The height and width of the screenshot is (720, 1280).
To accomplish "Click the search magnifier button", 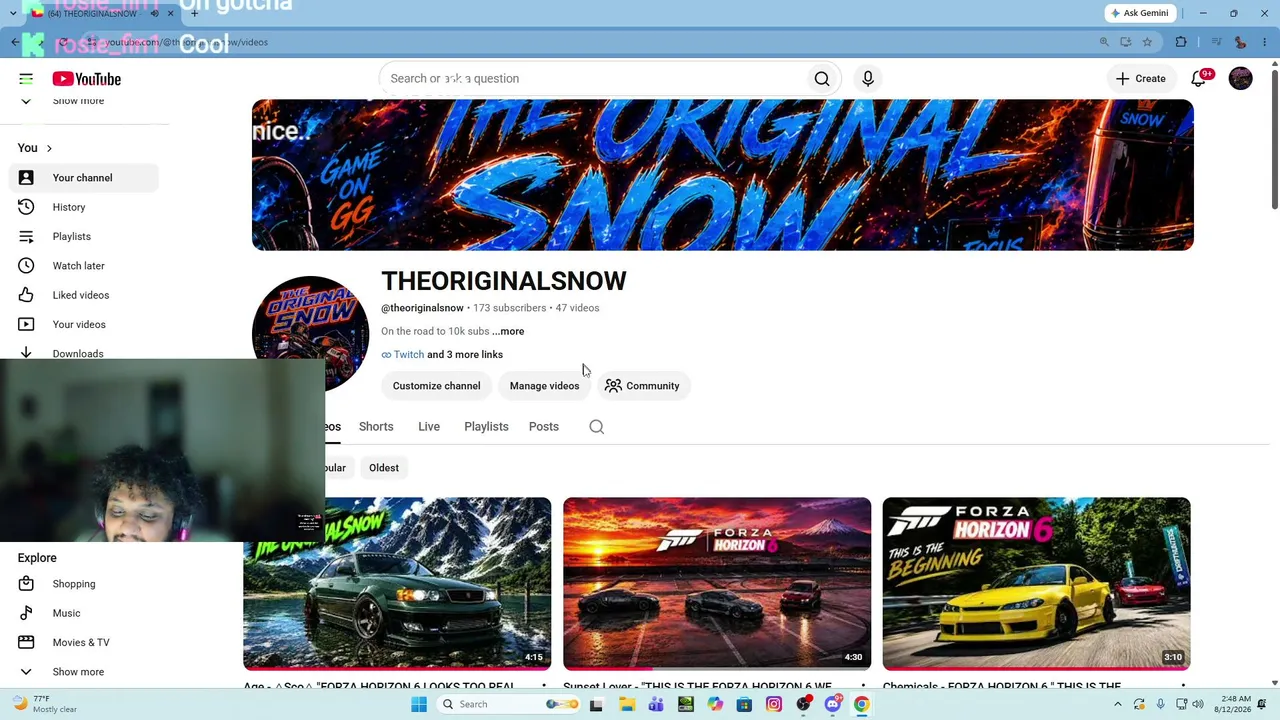I will [x=822, y=79].
